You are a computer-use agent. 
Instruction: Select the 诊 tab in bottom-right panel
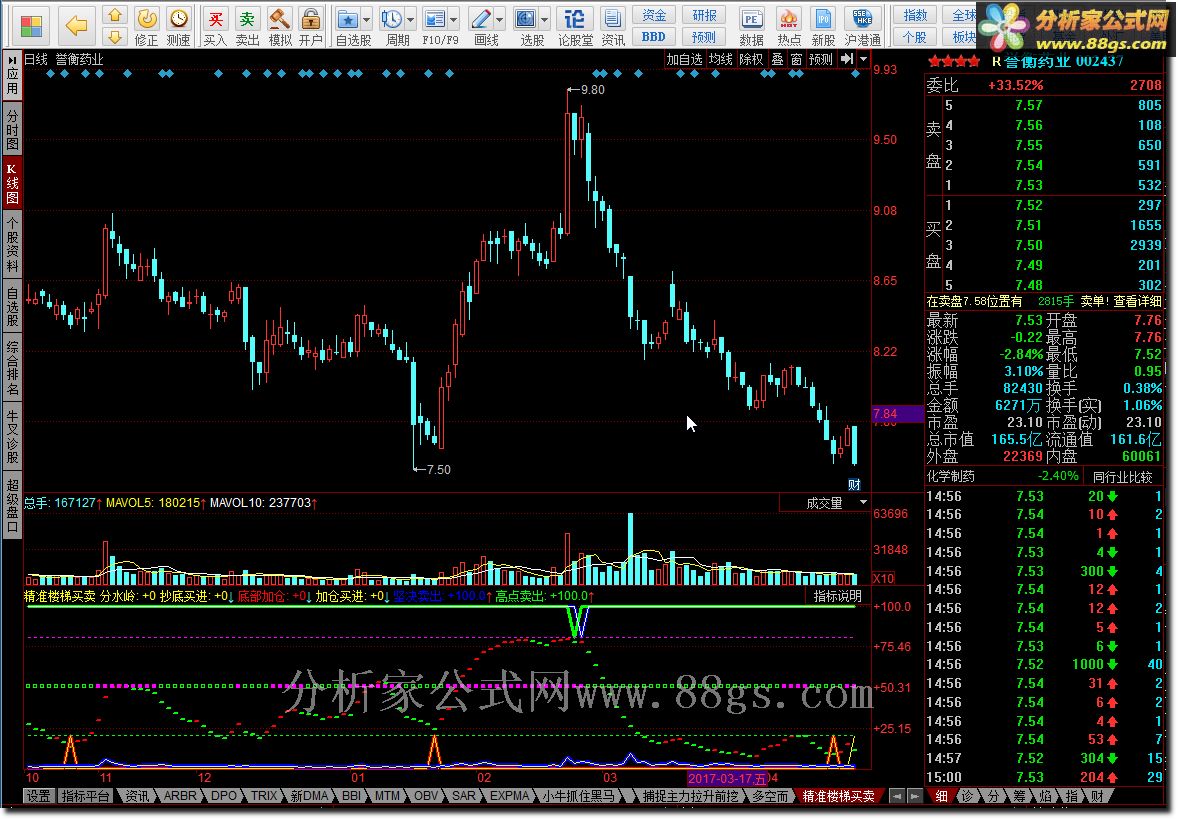[x=968, y=796]
